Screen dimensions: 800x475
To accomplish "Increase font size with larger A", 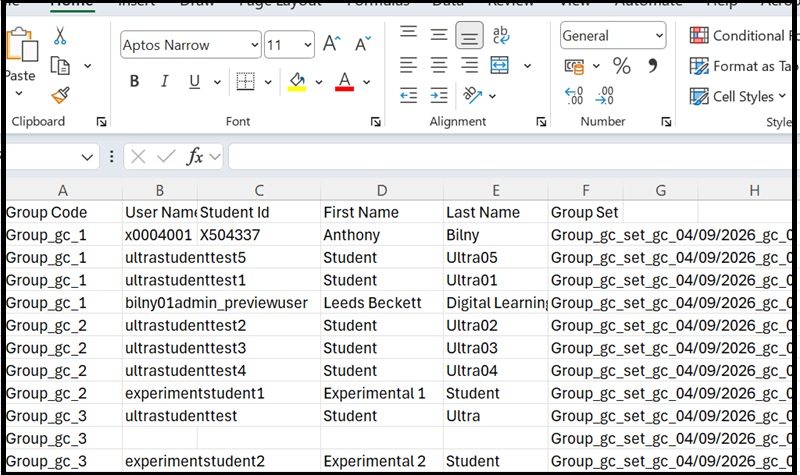I will (332, 44).
